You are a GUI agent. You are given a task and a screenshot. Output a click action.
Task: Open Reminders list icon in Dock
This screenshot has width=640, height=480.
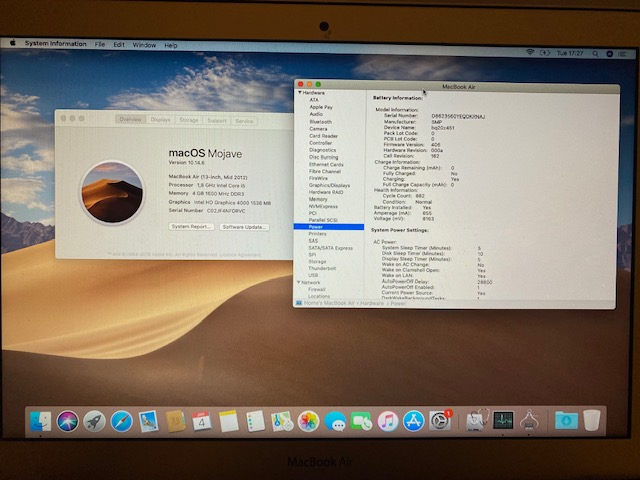(x=256, y=421)
